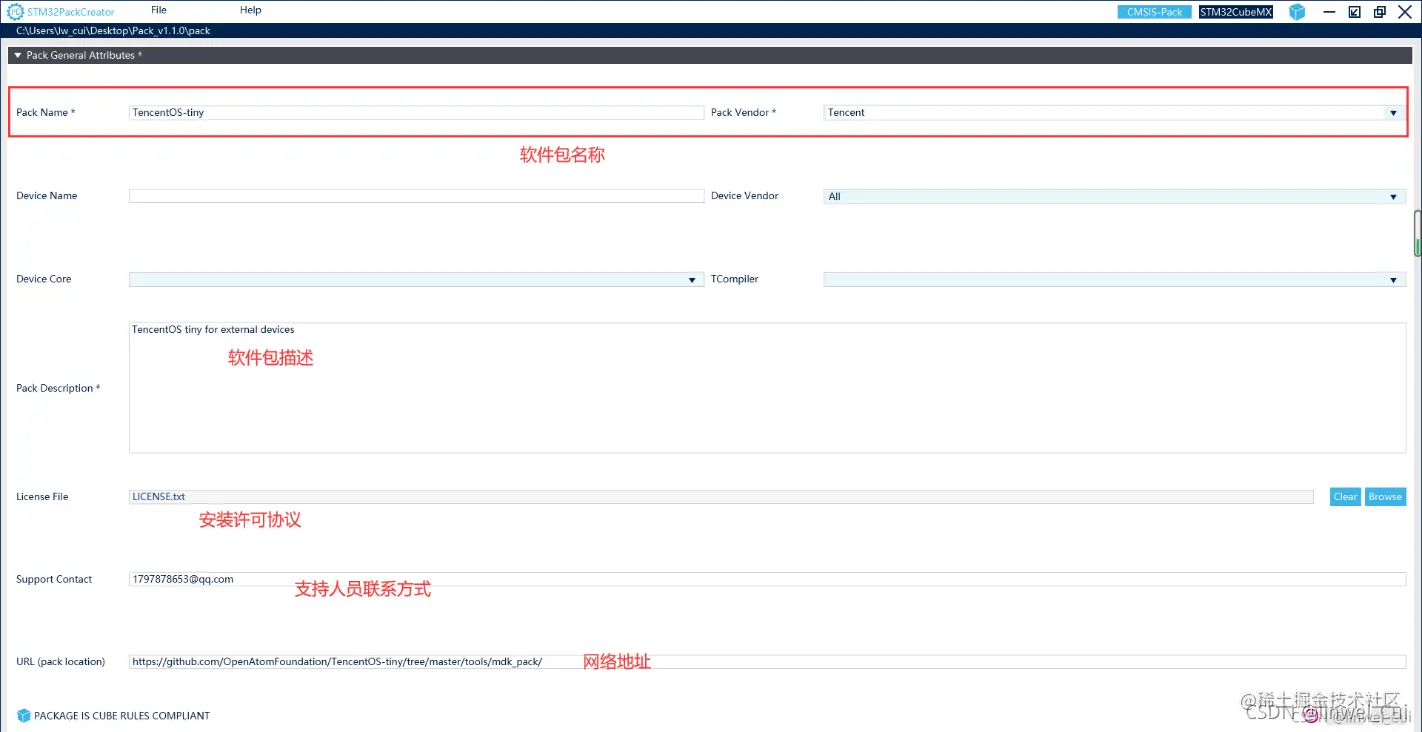Click the License File label

pyautogui.click(x=42, y=497)
